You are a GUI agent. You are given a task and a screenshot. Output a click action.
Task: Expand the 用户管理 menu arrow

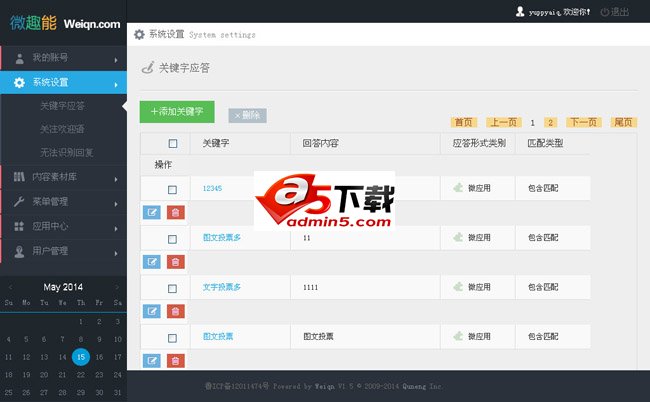click(116, 253)
